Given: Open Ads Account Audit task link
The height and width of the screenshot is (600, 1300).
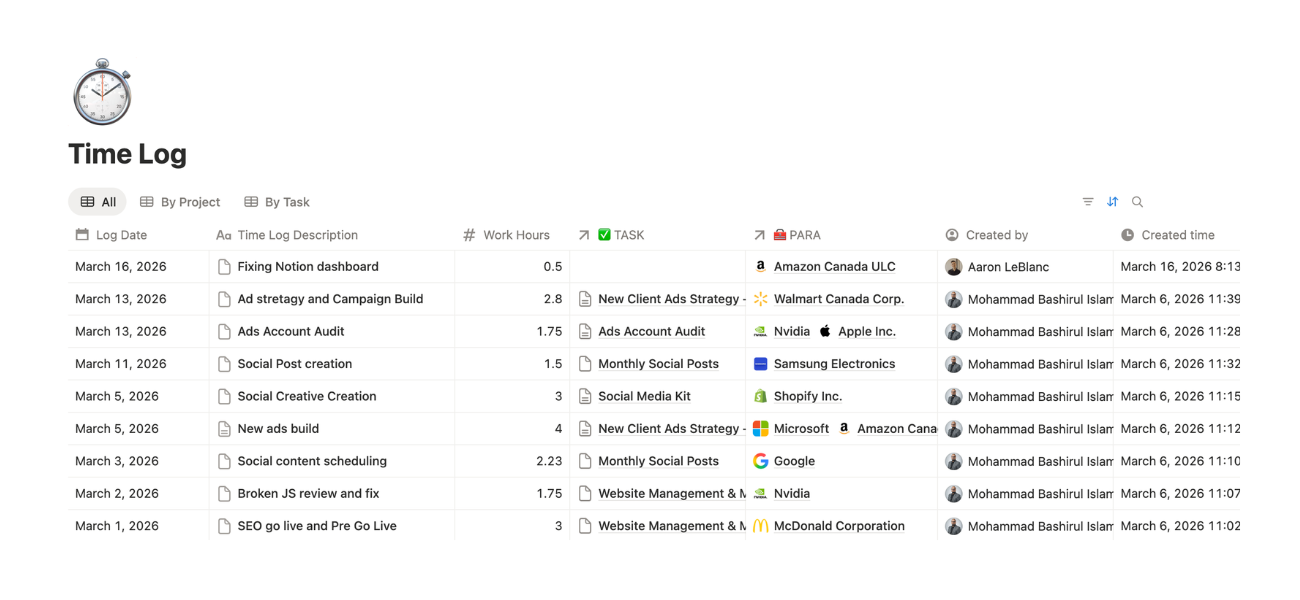Looking at the screenshot, I should point(652,331).
